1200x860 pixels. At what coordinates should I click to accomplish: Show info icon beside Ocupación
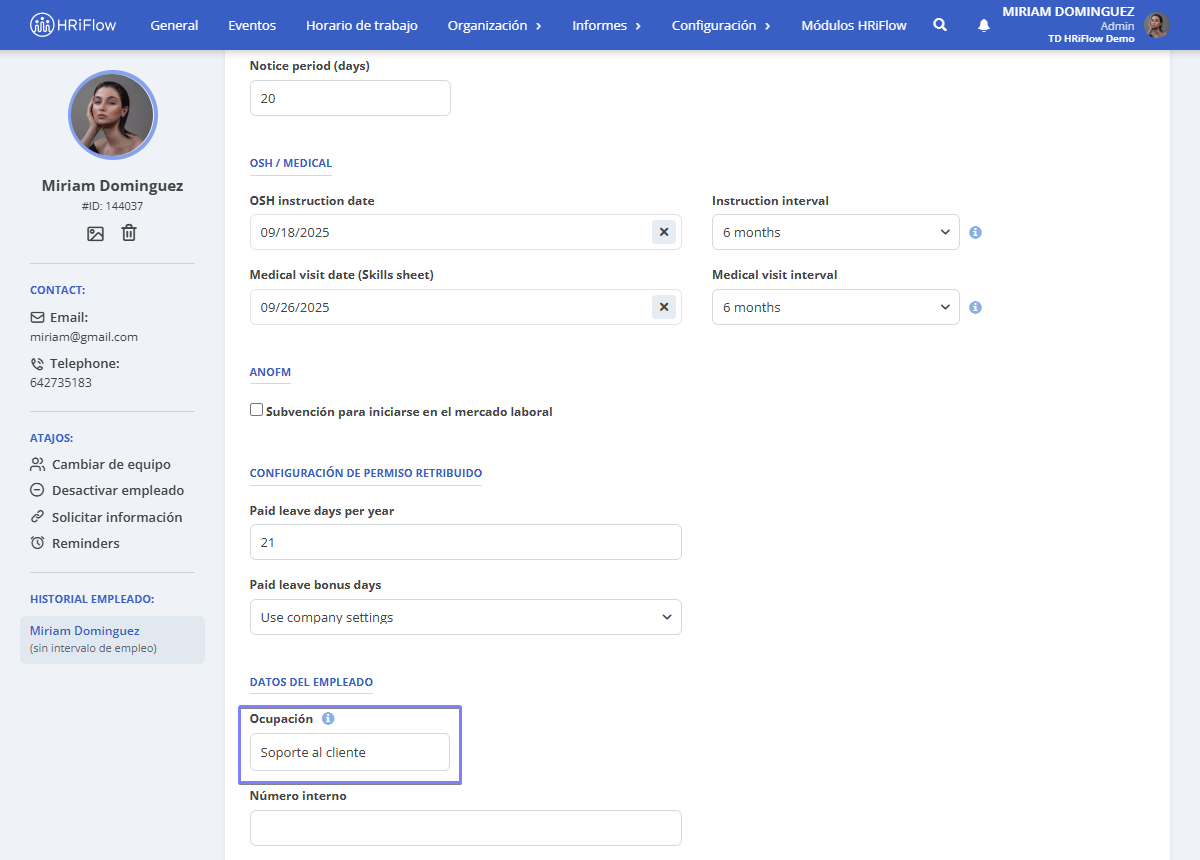(x=328, y=718)
